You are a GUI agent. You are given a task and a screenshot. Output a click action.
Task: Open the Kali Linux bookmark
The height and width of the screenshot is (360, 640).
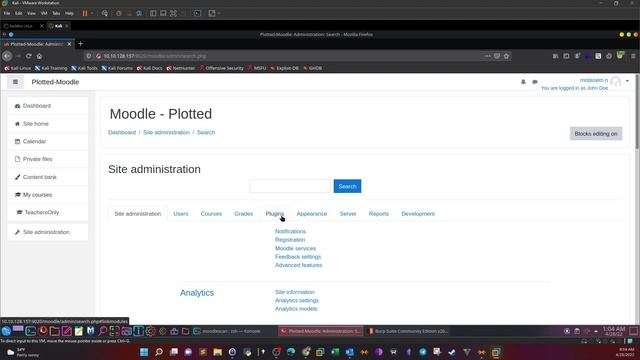point(18,68)
